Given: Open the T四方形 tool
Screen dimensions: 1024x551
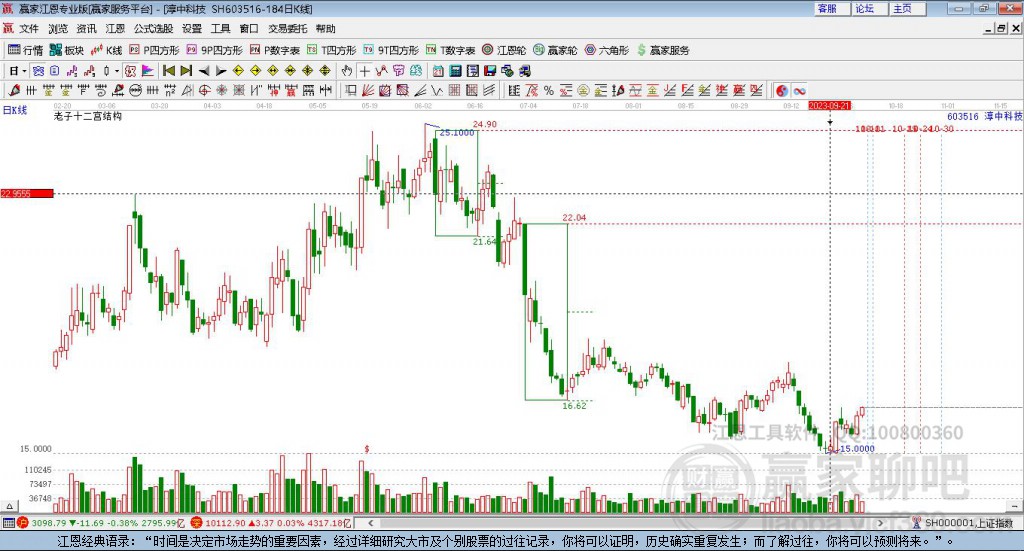Looking at the screenshot, I should 332,50.
